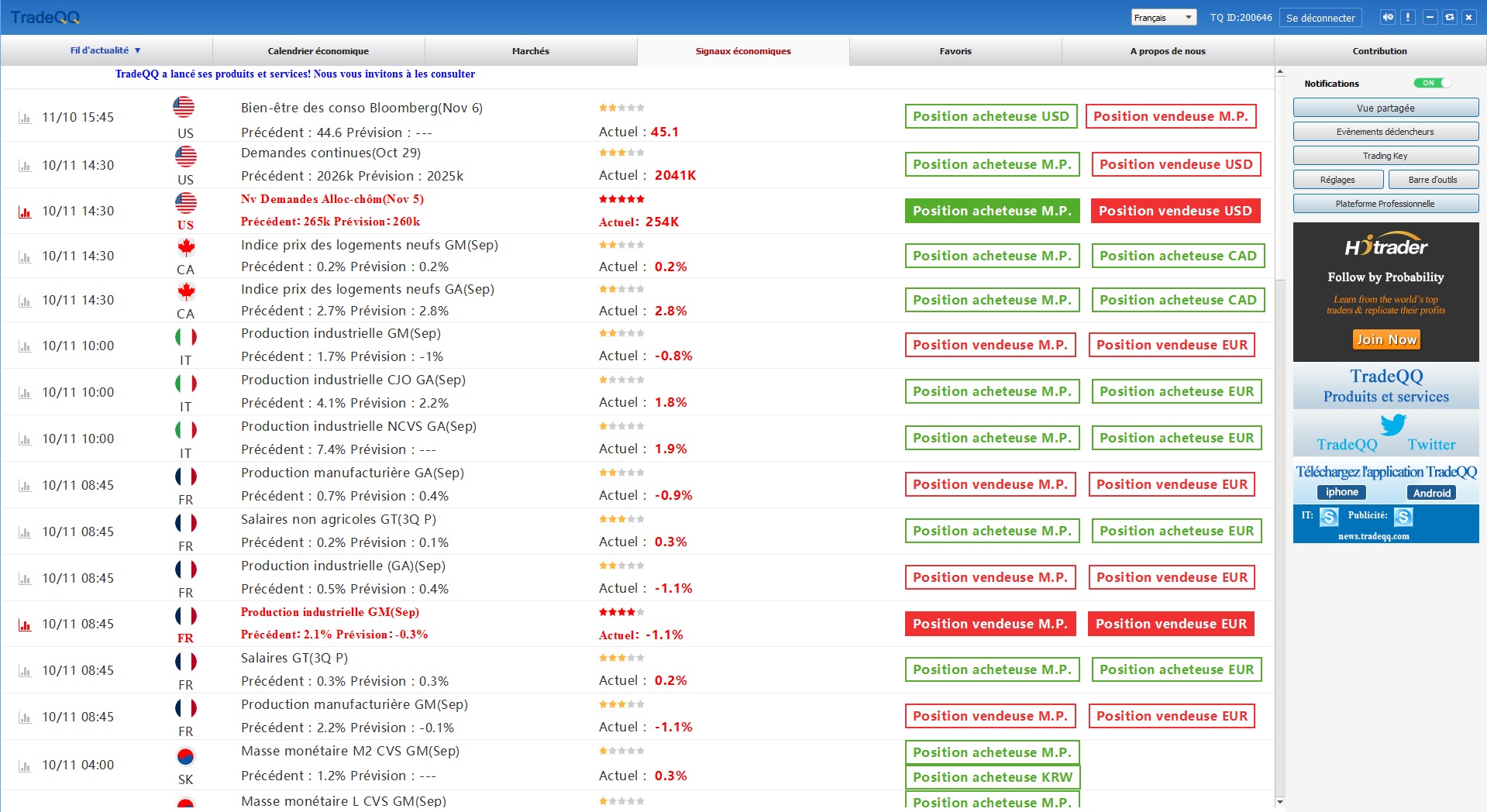This screenshot has width=1487, height=812.
Task: Click the Join Now button in HotTrader ad
Action: (1385, 339)
